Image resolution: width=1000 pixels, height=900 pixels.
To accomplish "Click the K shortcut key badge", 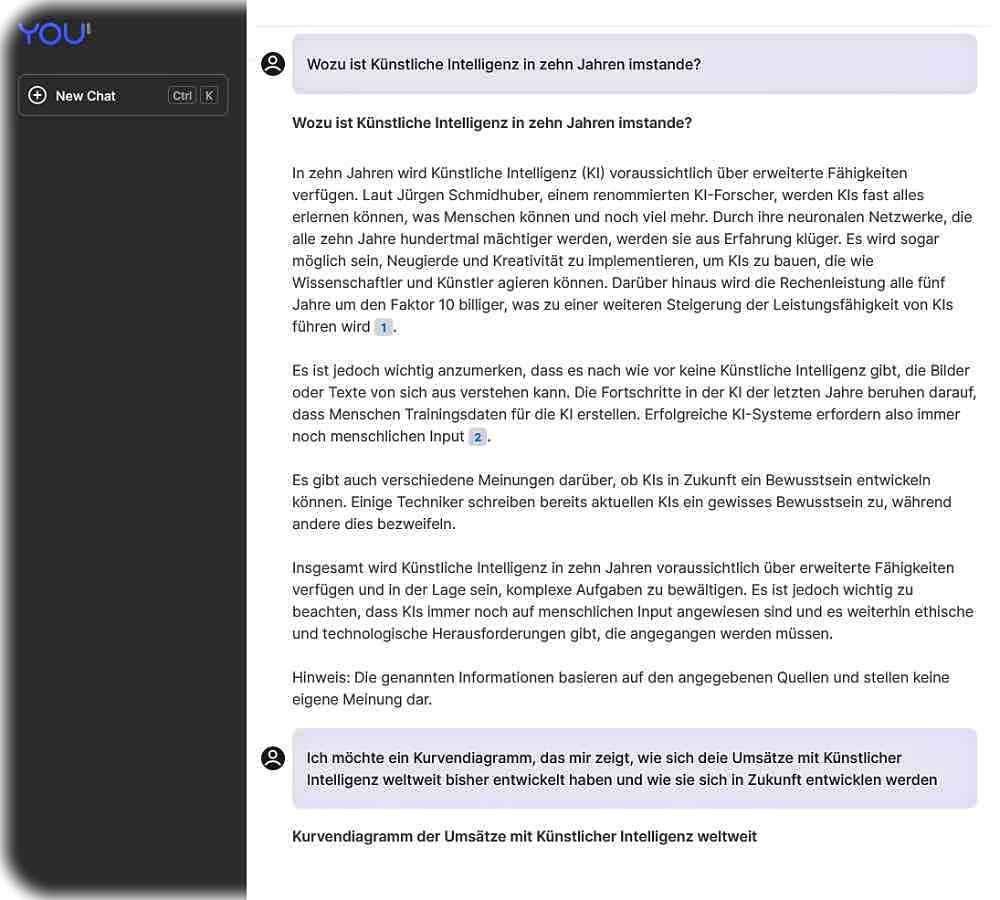I will [209, 96].
